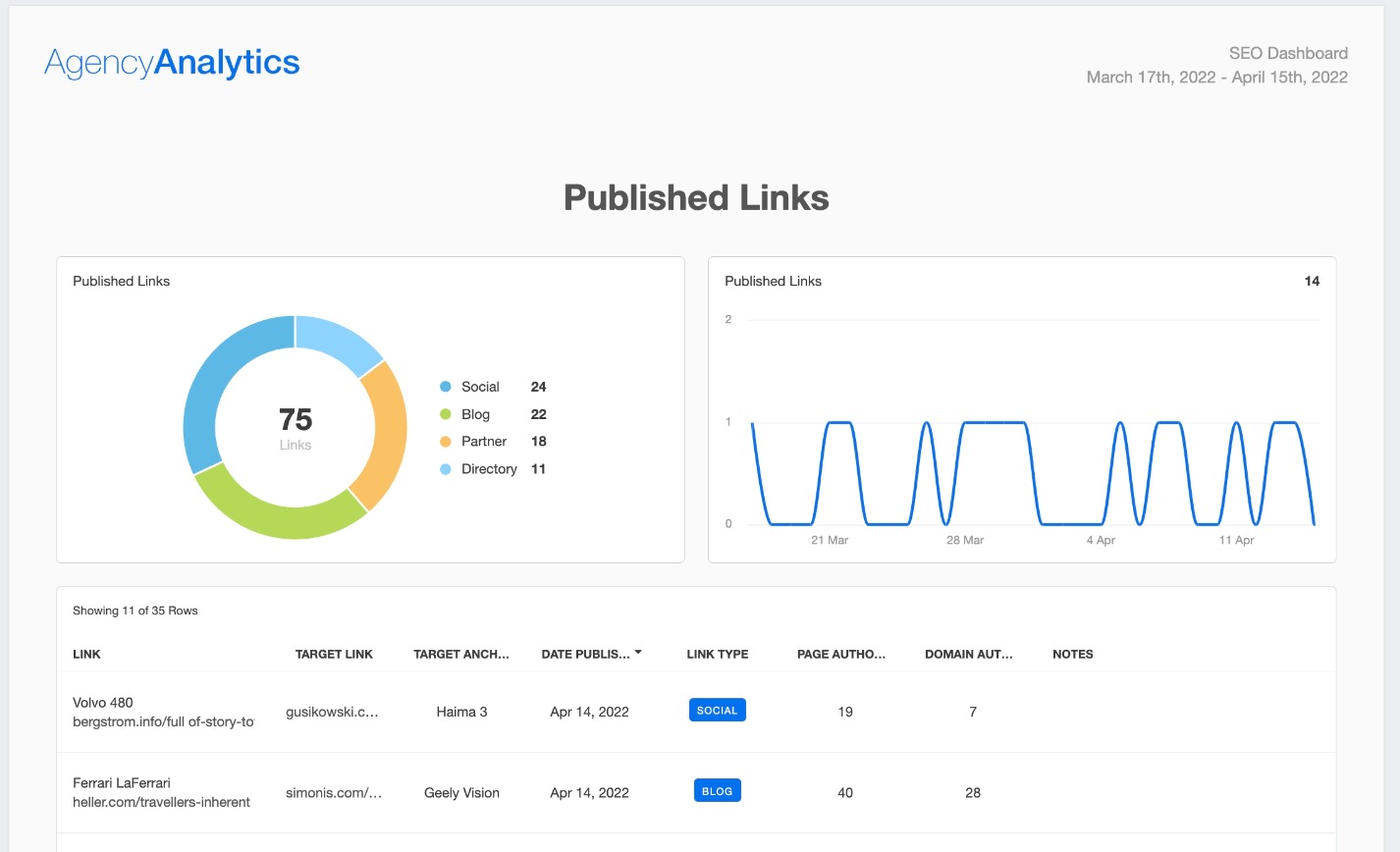The height and width of the screenshot is (852, 1400).
Task: Click the Directory count 11
Action: pyautogui.click(x=539, y=469)
